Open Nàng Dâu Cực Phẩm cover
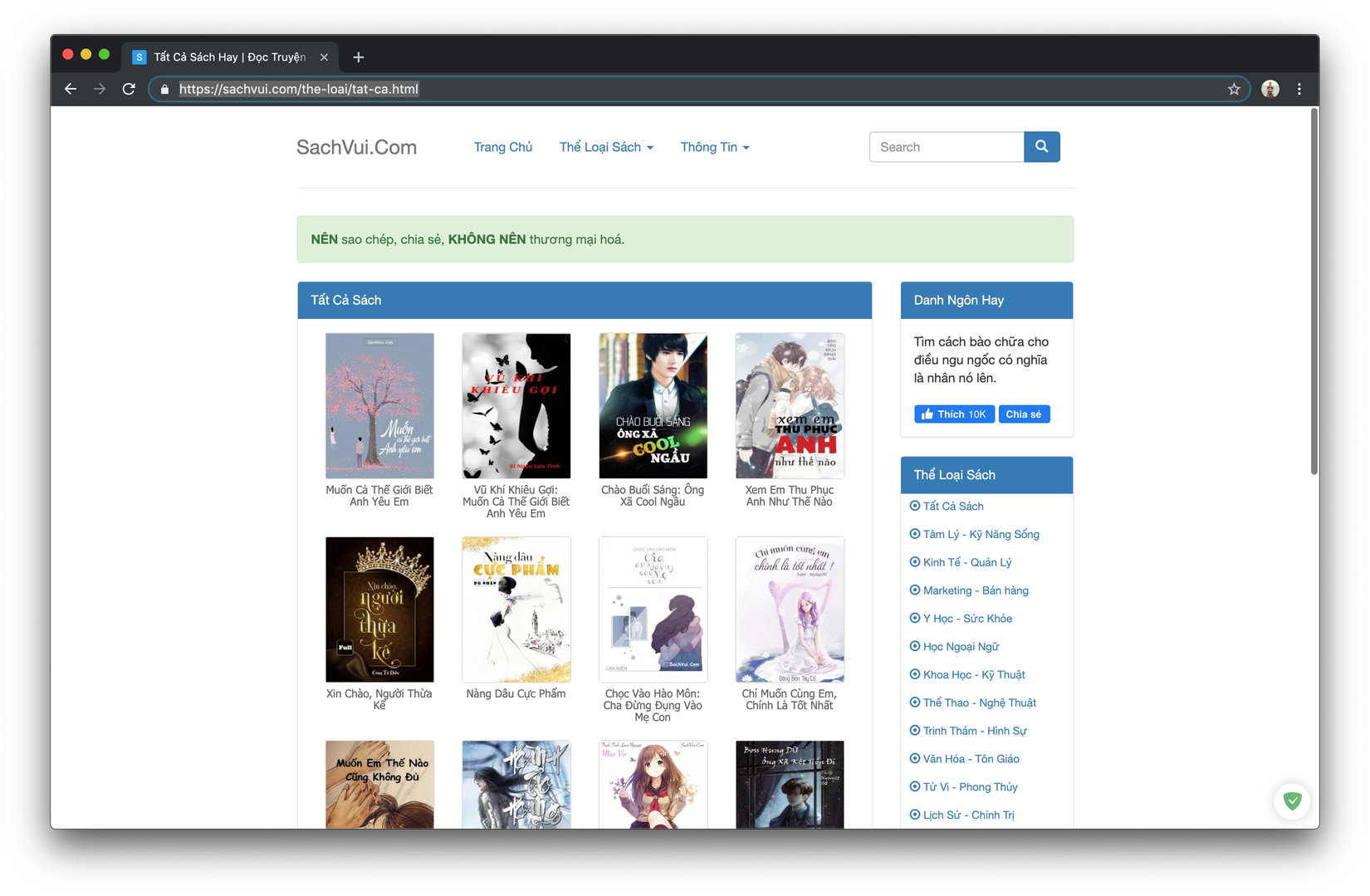The height and width of the screenshot is (896, 1370). tap(516, 610)
